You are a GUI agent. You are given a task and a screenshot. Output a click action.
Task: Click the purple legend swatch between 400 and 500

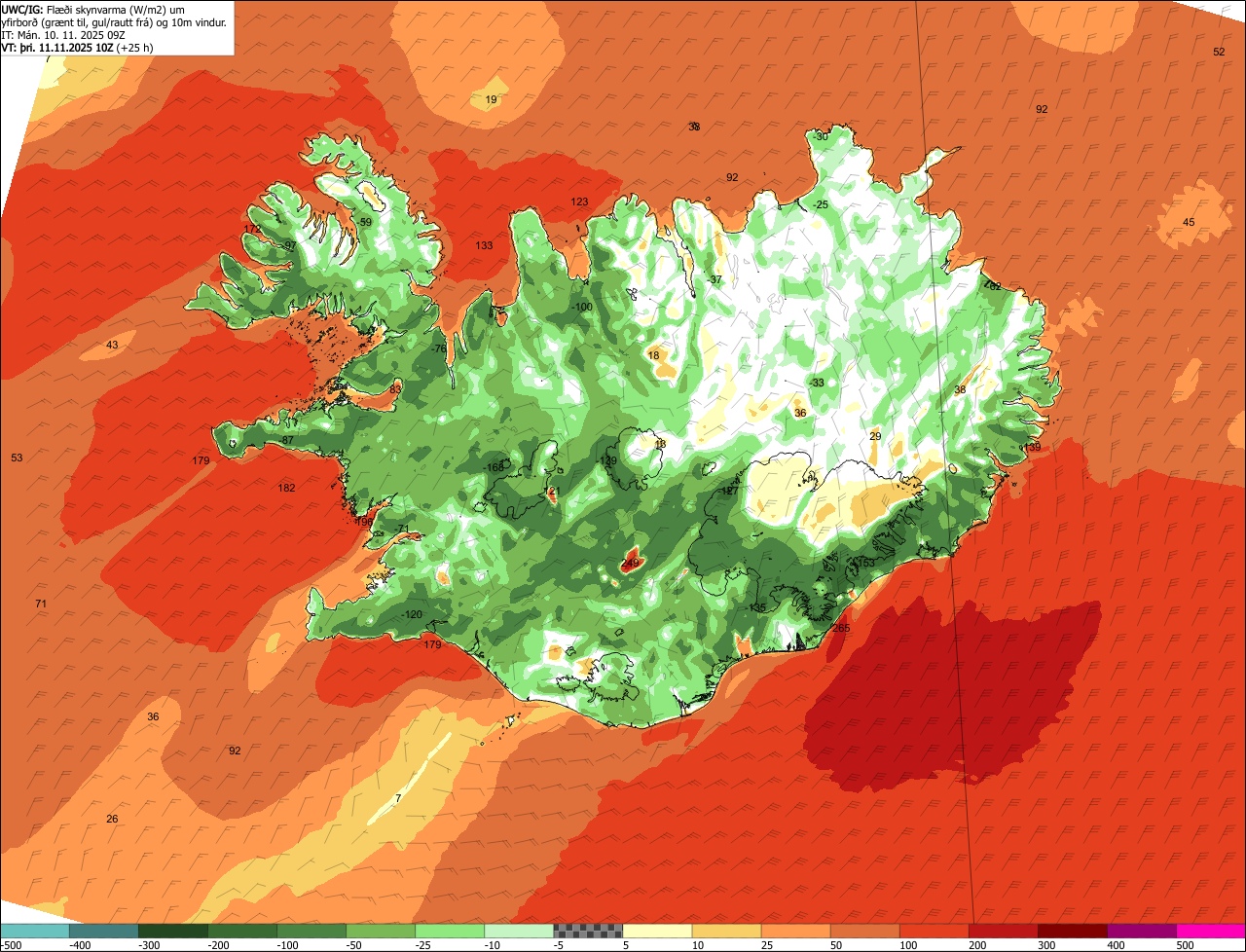pos(1141,931)
